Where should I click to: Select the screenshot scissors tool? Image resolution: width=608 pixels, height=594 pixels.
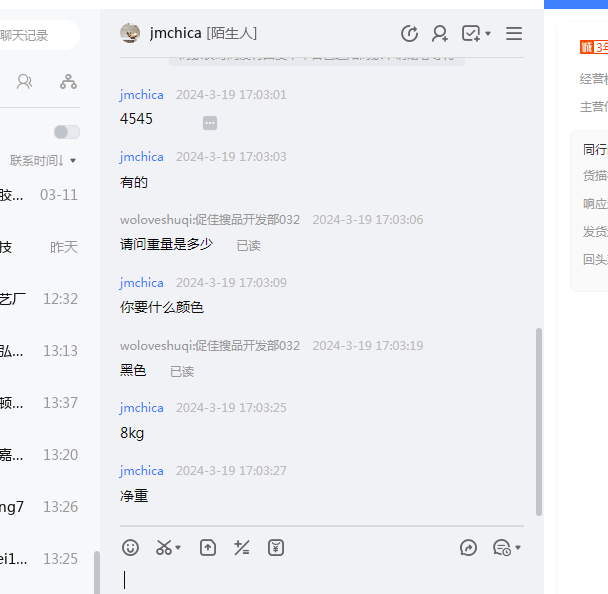[164, 548]
